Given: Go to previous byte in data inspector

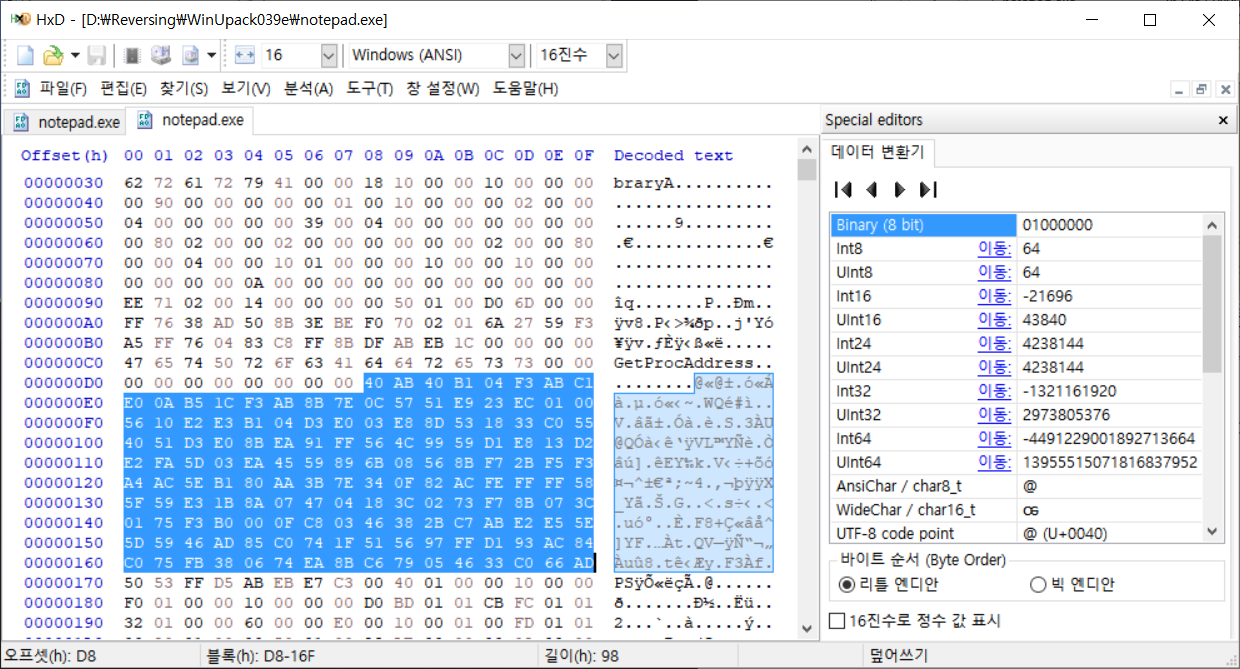Looking at the screenshot, I should [x=871, y=189].
